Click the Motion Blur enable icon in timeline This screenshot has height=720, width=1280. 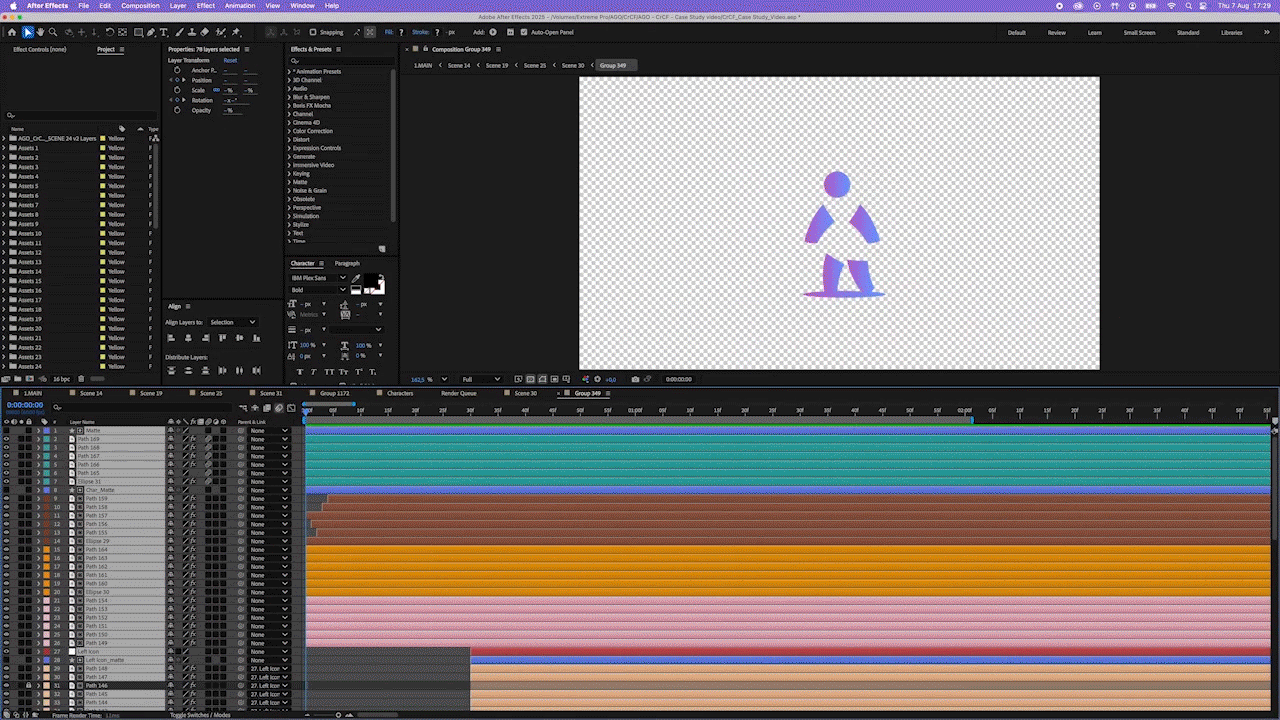[279, 407]
